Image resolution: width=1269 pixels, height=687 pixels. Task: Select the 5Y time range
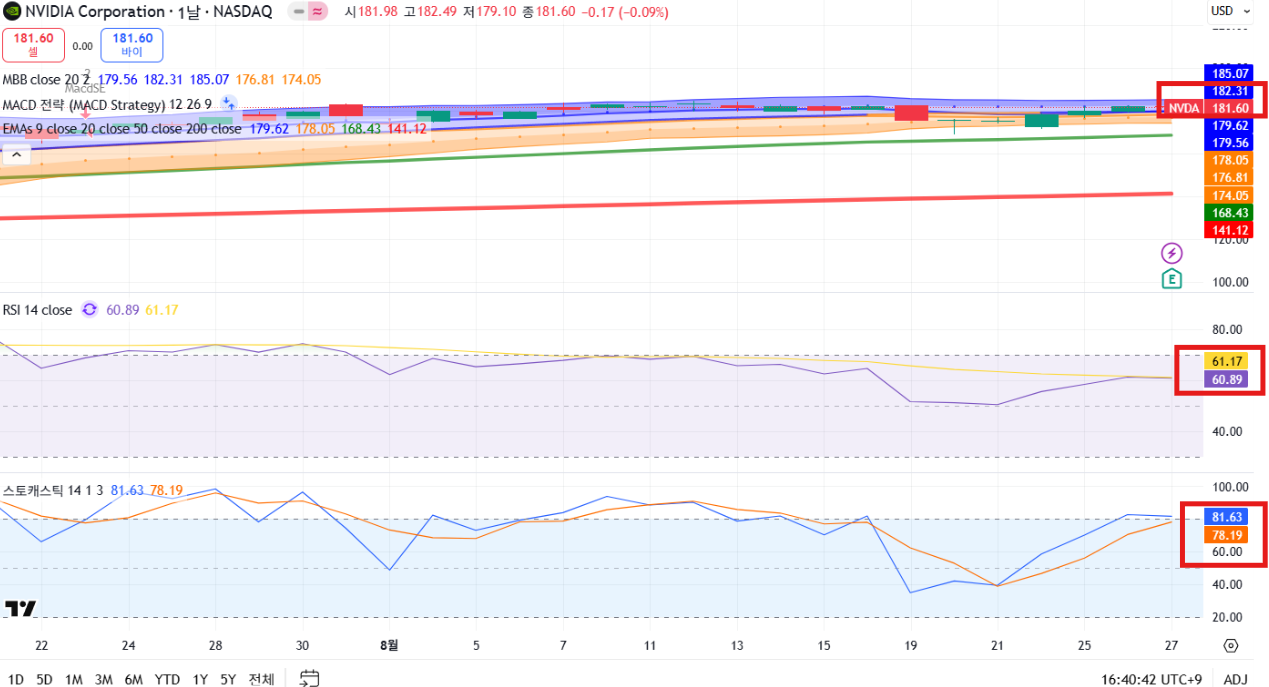pyautogui.click(x=228, y=679)
